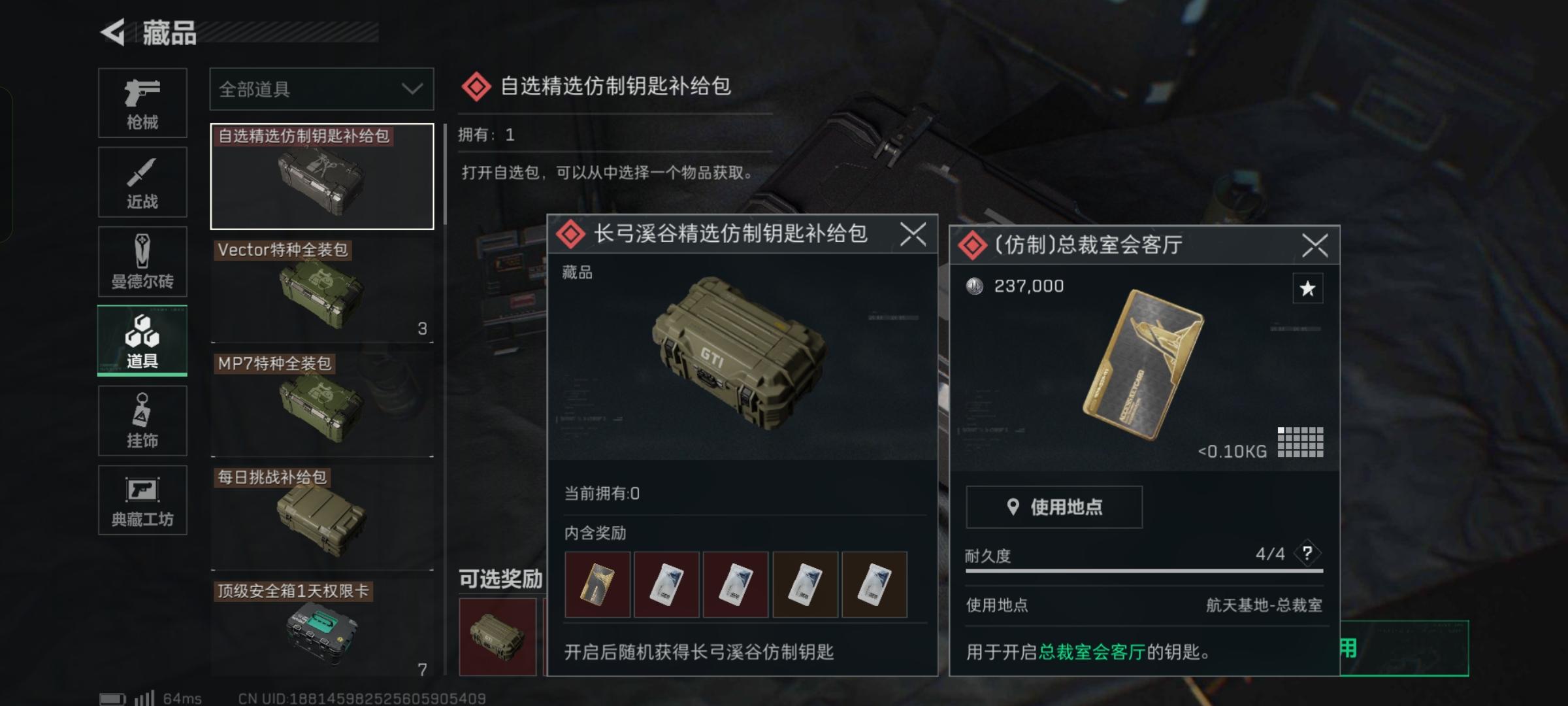Click the crate thumbnail under 可选奖励
The image size is (1568, 706).
[x=498, y=636]
